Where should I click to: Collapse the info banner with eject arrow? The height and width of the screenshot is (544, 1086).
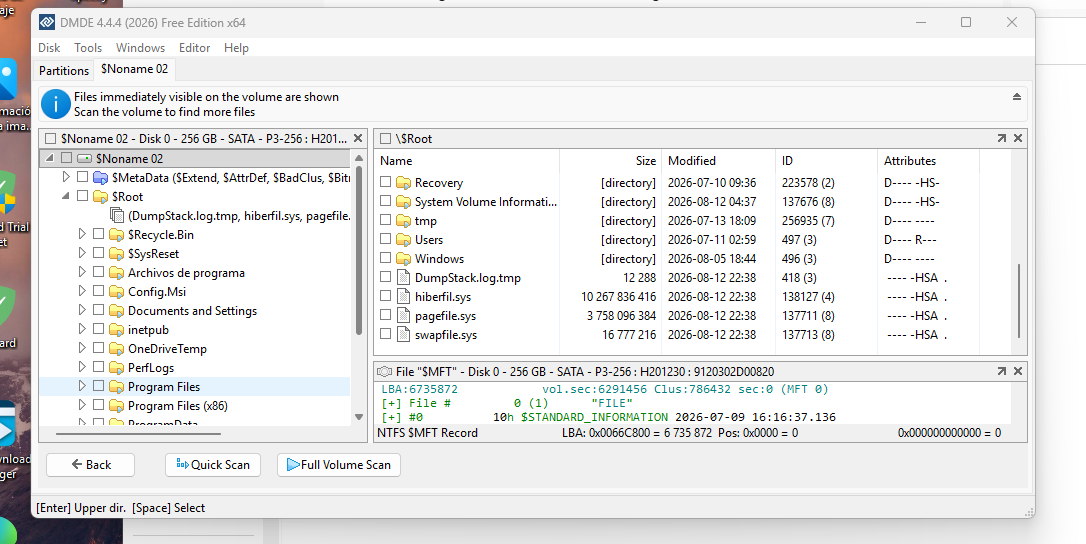point(1017,97)
